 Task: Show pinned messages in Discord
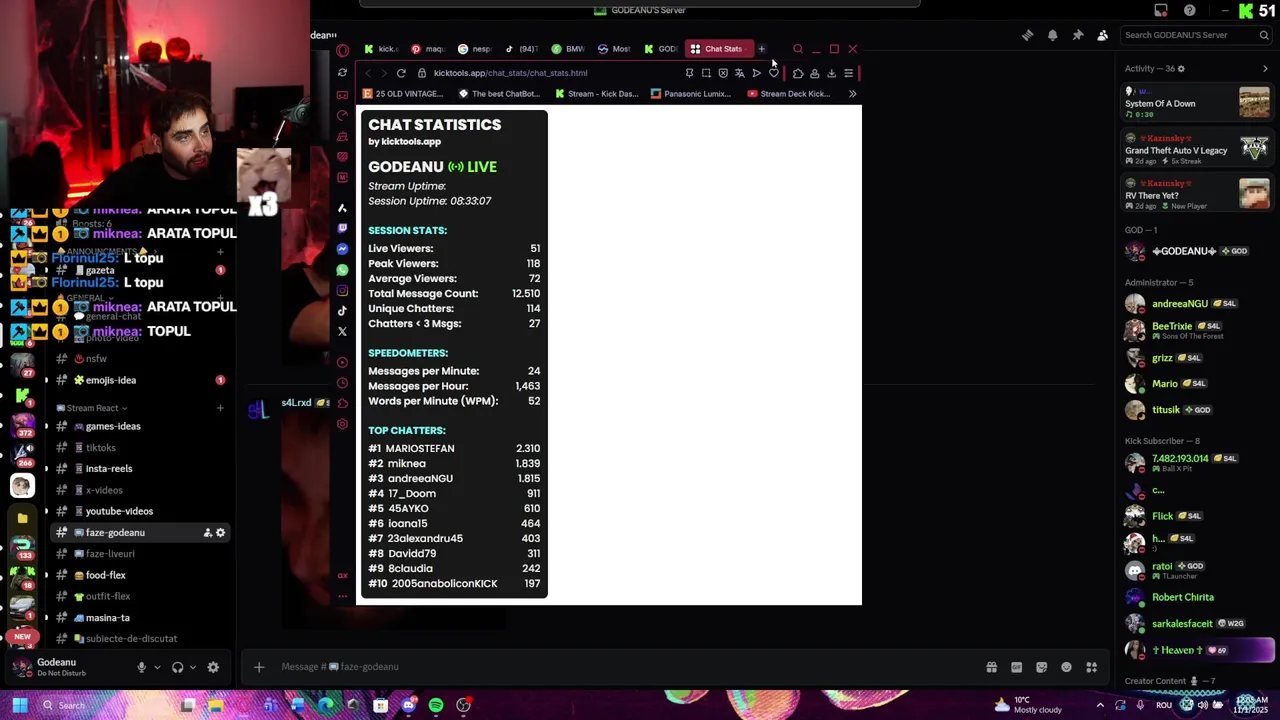1078,35
